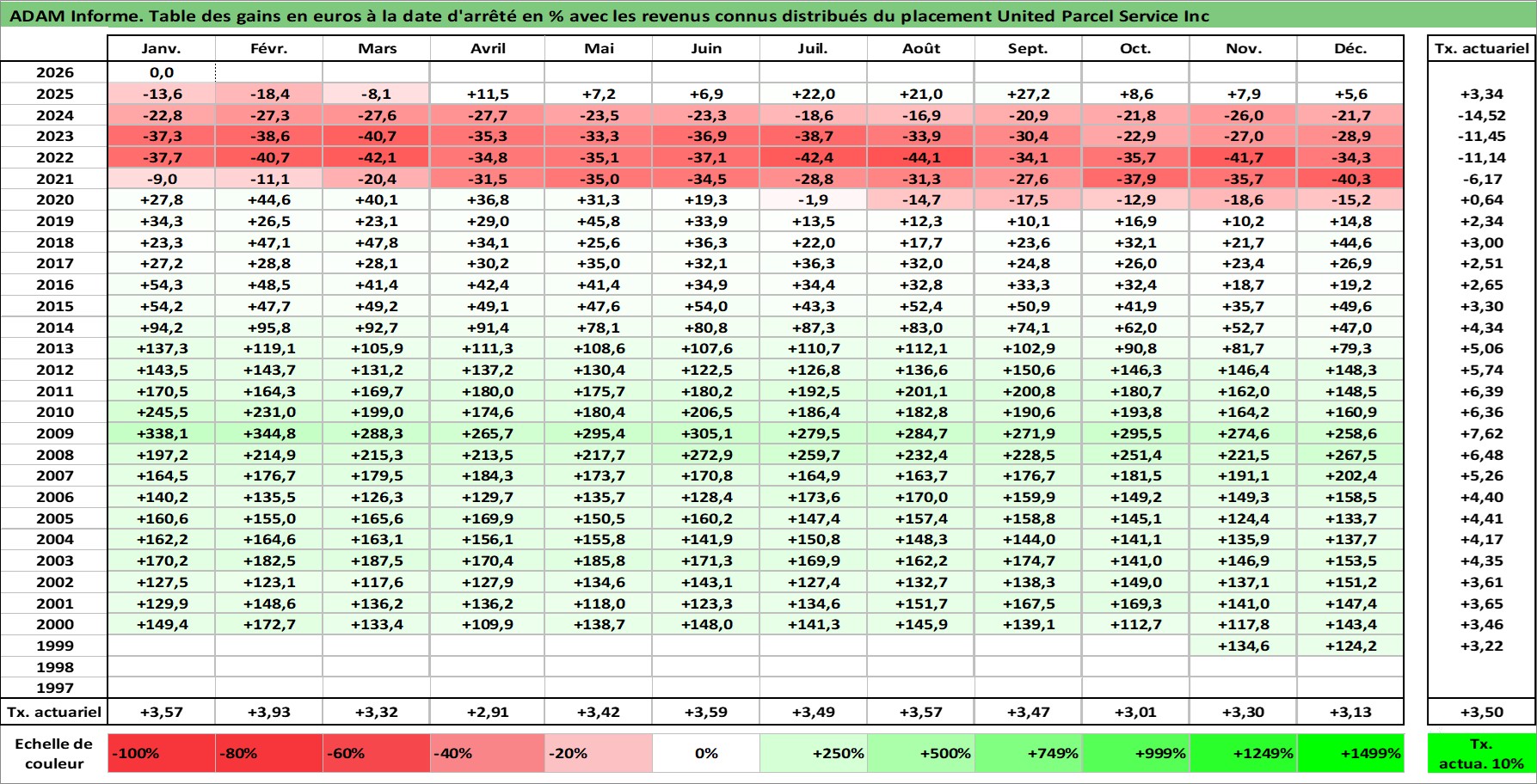
Task: Pick the -60% color scale swatch
Action: 377,753
